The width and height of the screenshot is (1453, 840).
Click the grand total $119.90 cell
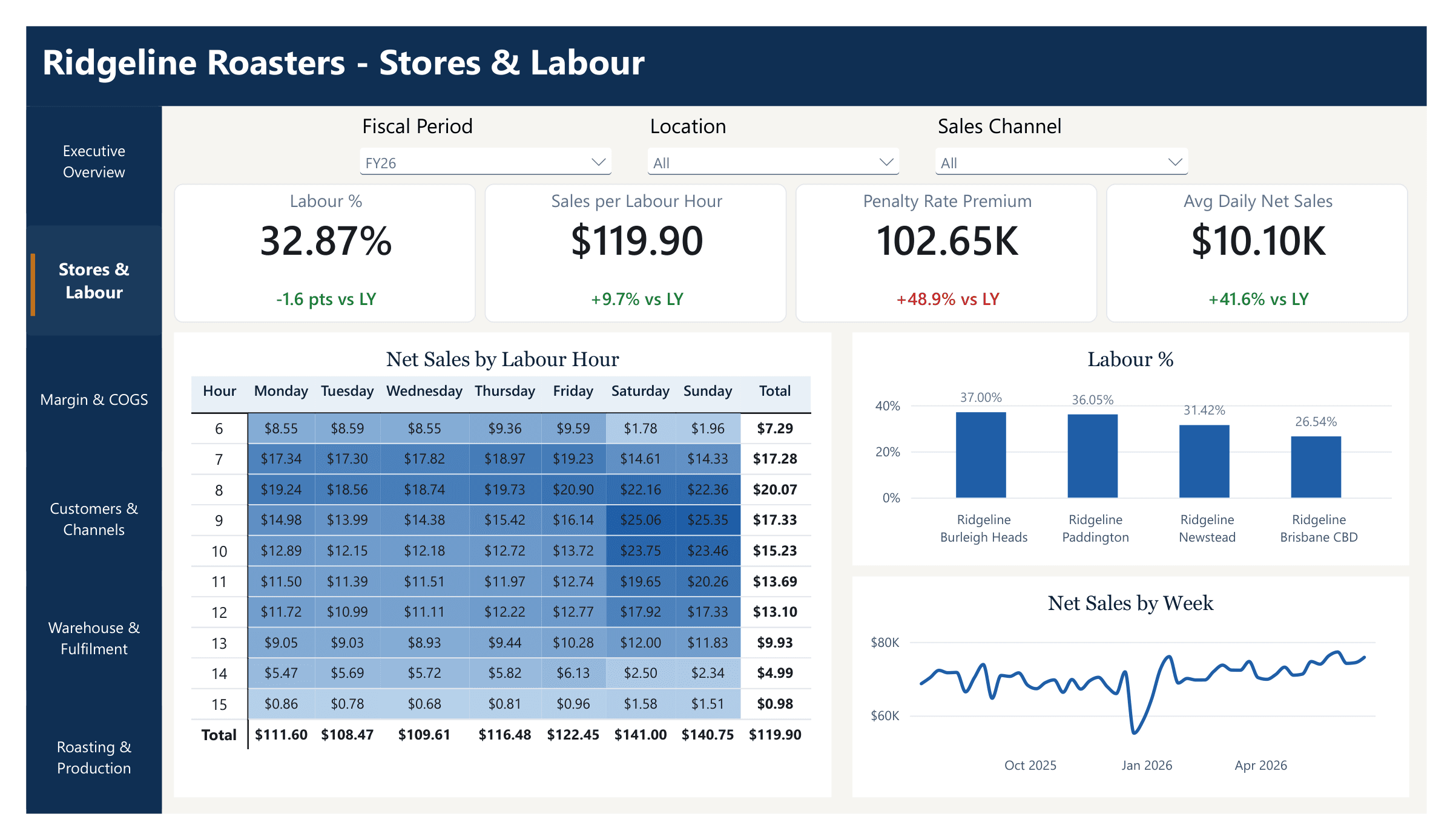coord(775,735)
